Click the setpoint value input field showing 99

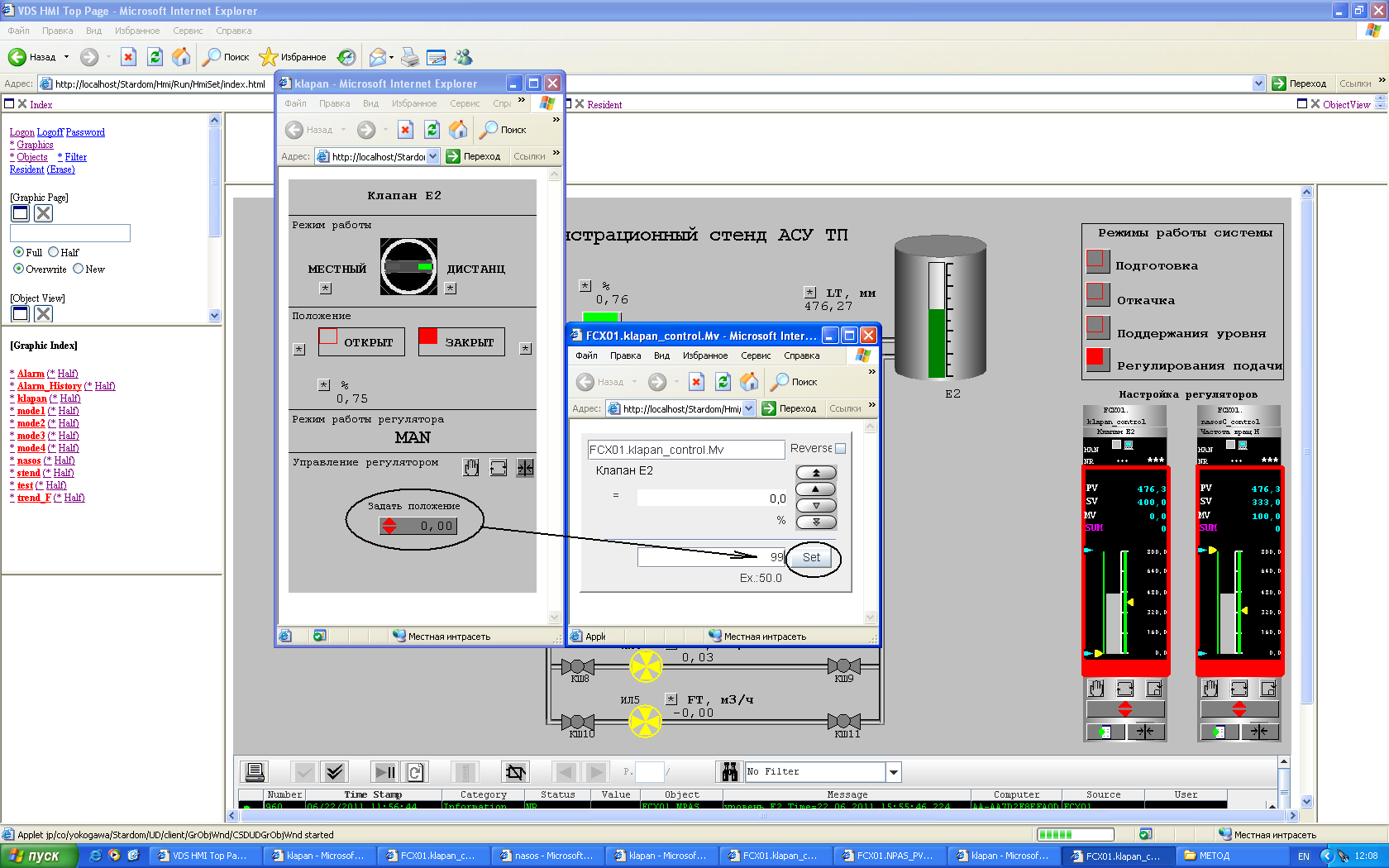tap(710, 557)
